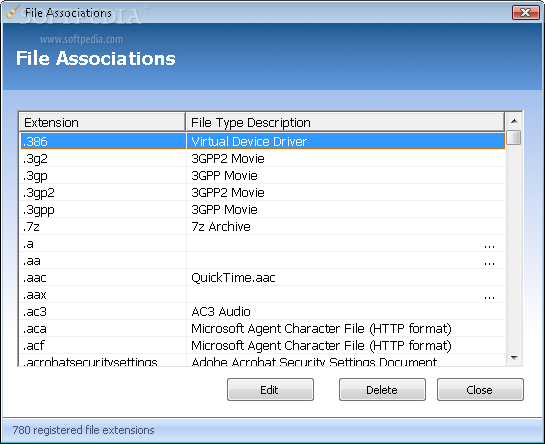
Task: Click Microsoft Agent Character File for .acf
Action: [x=321, y=346]
